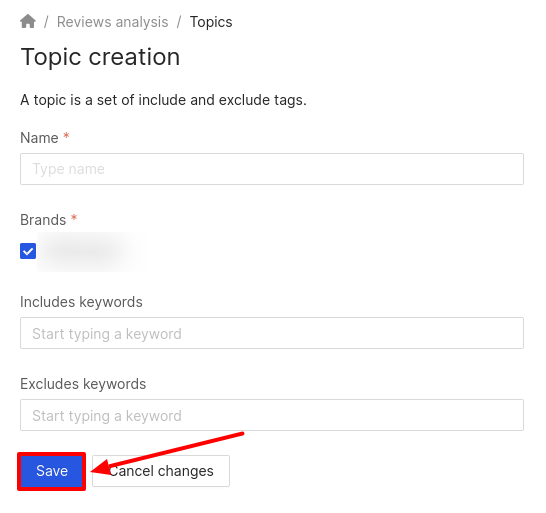The height and width of the screenshot is (513, 546).
Task: Select the Topics breadcrumb item
Action: (x=211, y=22)
